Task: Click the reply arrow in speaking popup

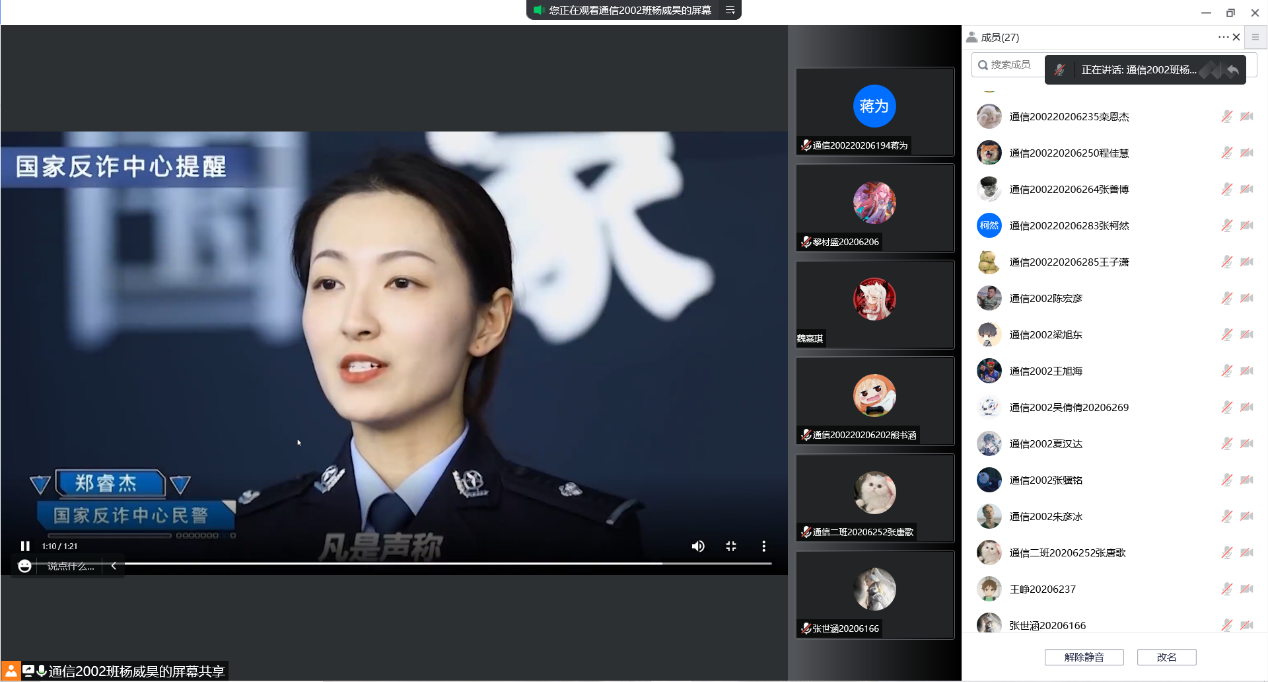Action: 1233,70
